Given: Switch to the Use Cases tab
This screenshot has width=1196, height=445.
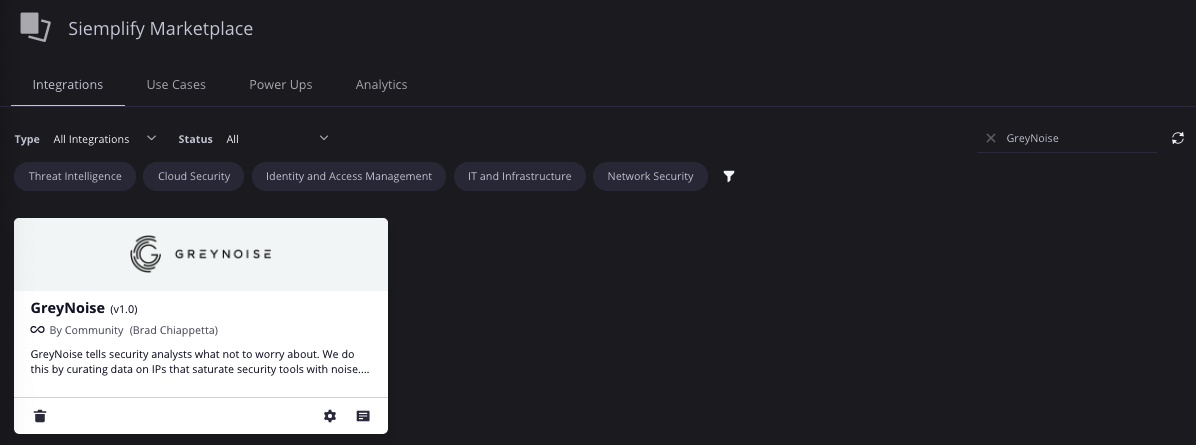Looking at the screenshot, I should tap(176, 85).
